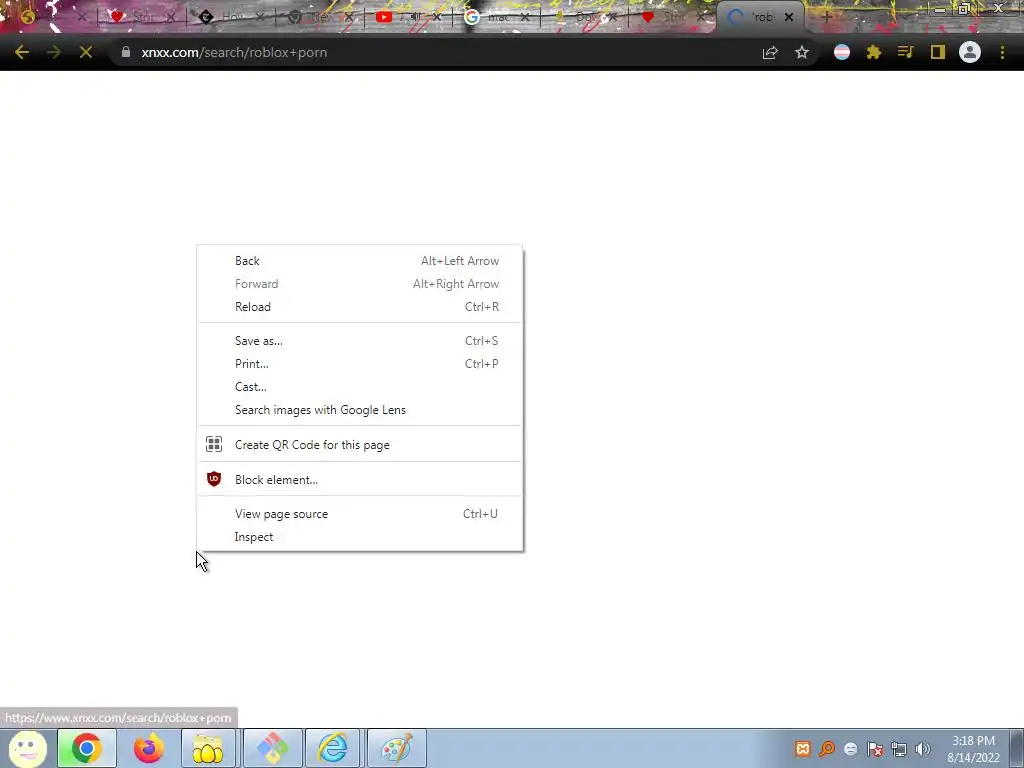Image resolution: width=1024 pixels, height=768 pixels.
Task: Choose uBlock 'Block element...' entry
Action: pos(359,479)
